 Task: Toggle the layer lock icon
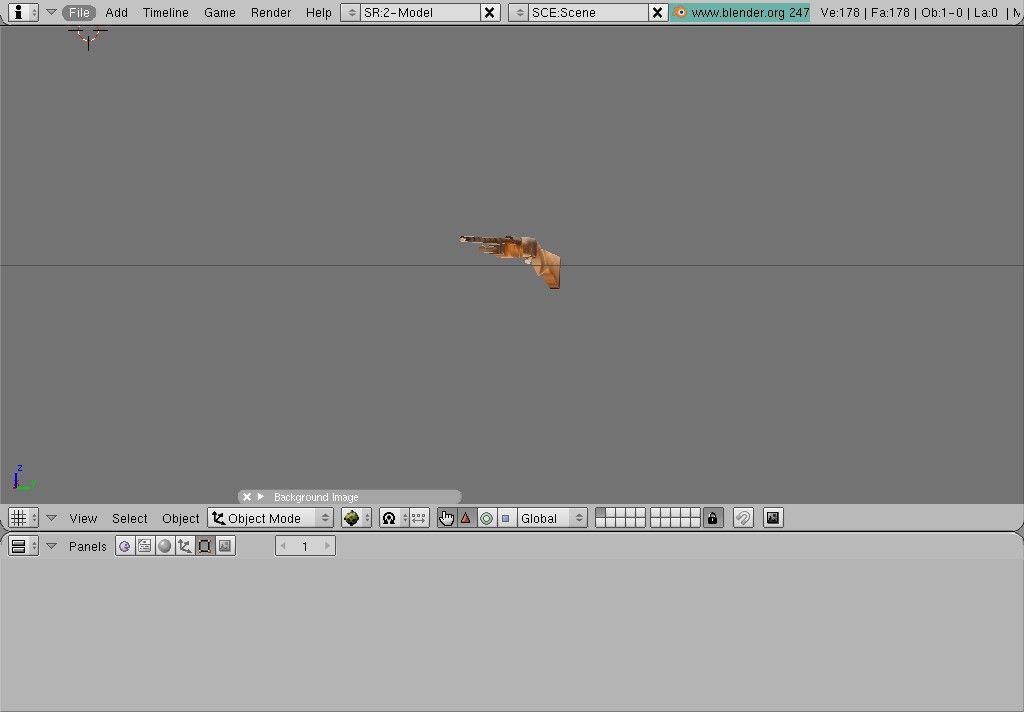(712, 518)
